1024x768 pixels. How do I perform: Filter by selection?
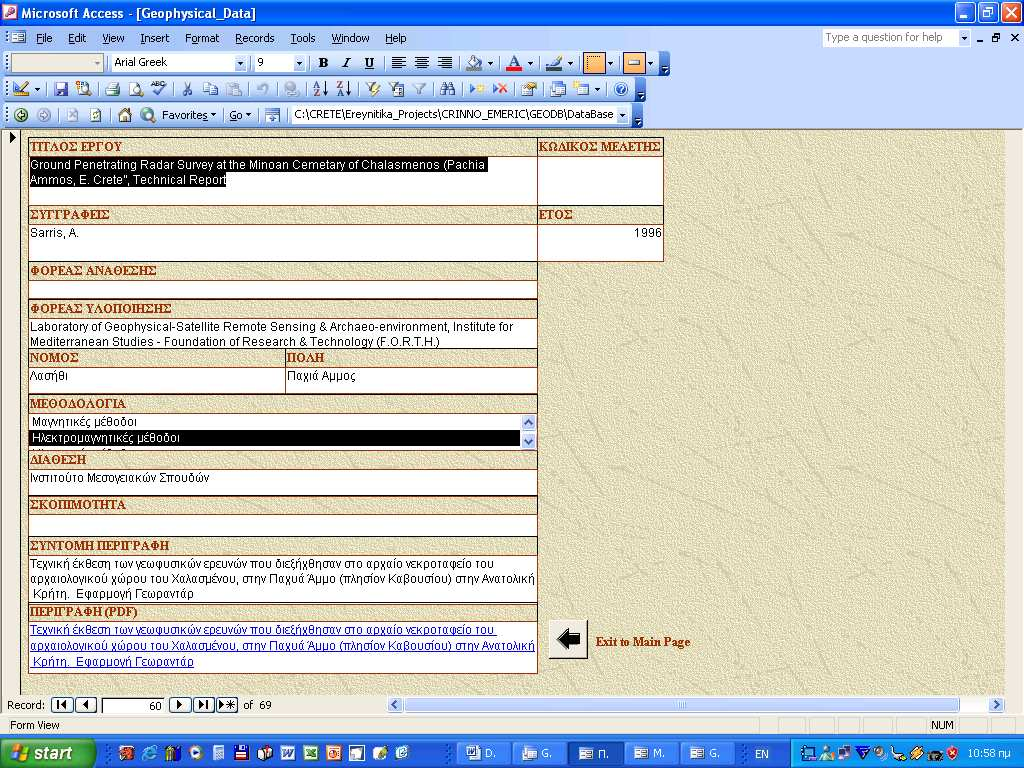point(373,89)
